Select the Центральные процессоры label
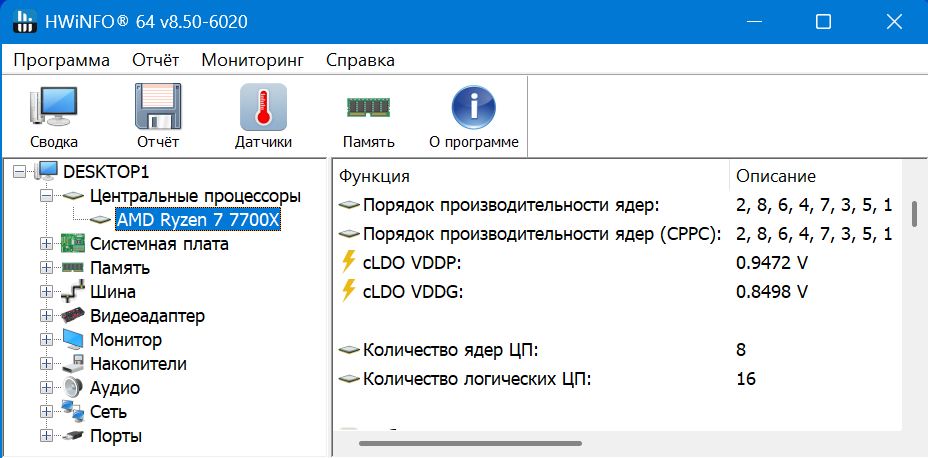The height and width of the screenshot is (458, 928). tap(195, 196)
